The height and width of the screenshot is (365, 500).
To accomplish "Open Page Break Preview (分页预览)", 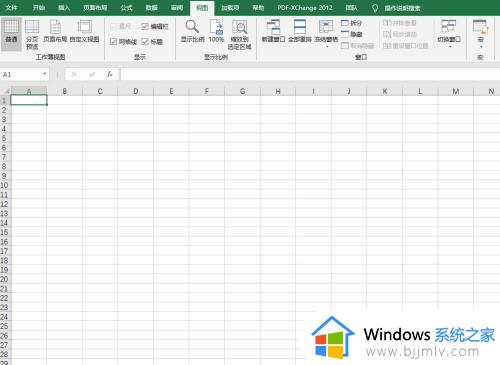I will (32, 33).
